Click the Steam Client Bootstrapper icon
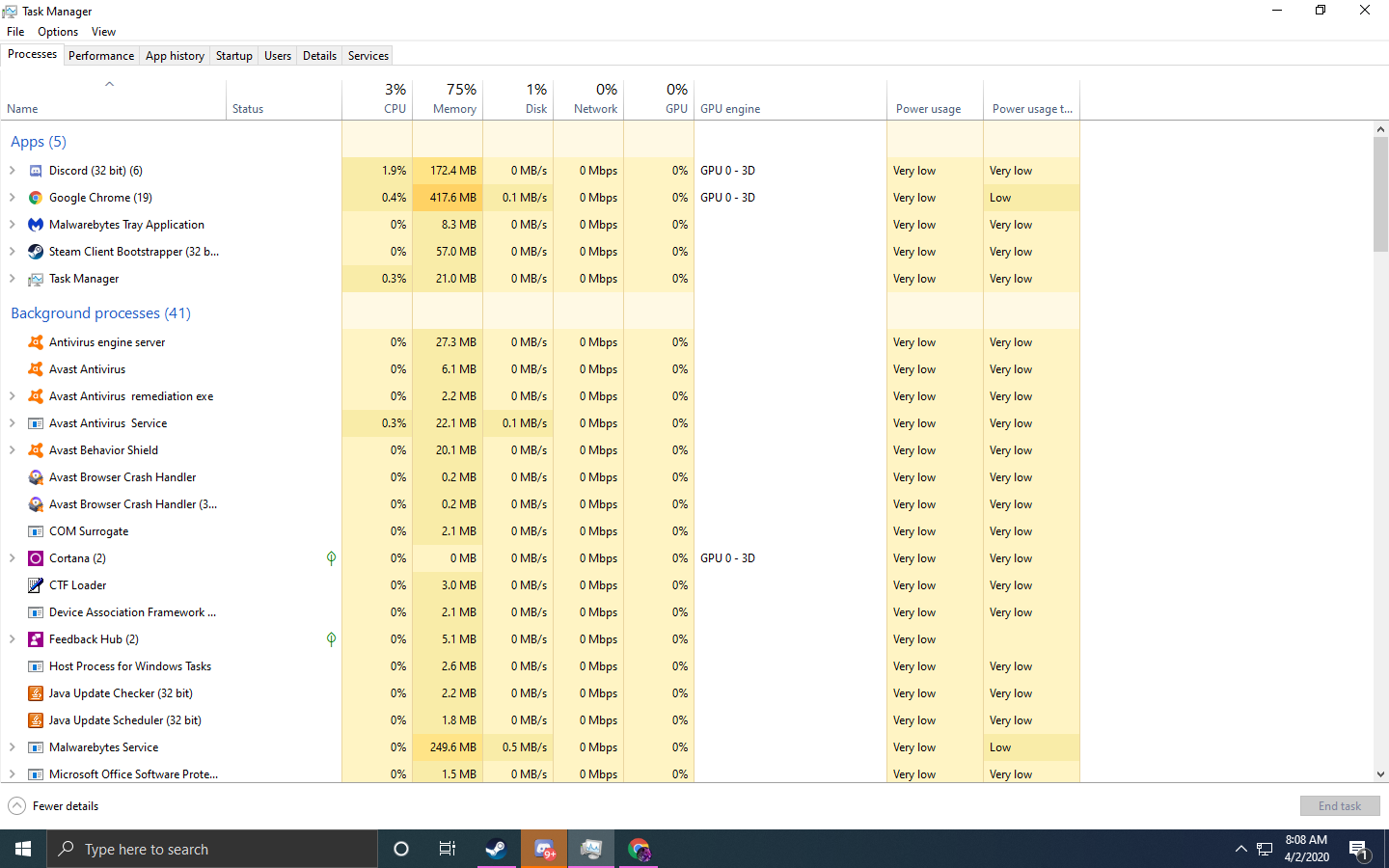The height and width of the screenshot is (868, 1389). pyautogui.click(x=36, y=252)
